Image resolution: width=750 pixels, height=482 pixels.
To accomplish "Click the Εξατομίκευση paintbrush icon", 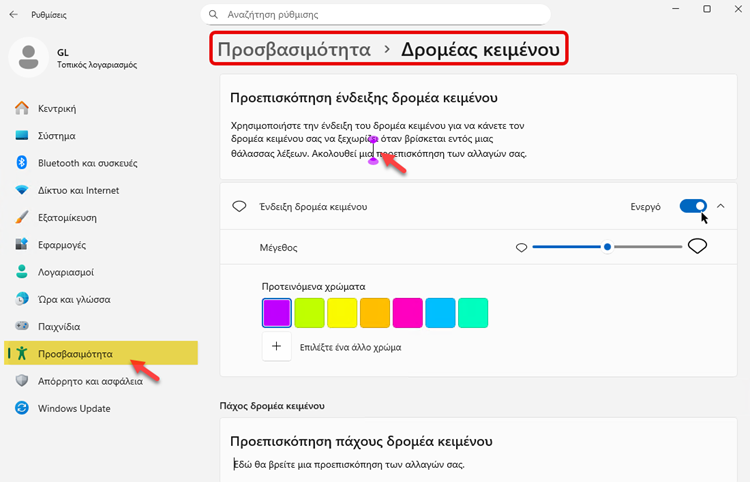I will point(22,217).
